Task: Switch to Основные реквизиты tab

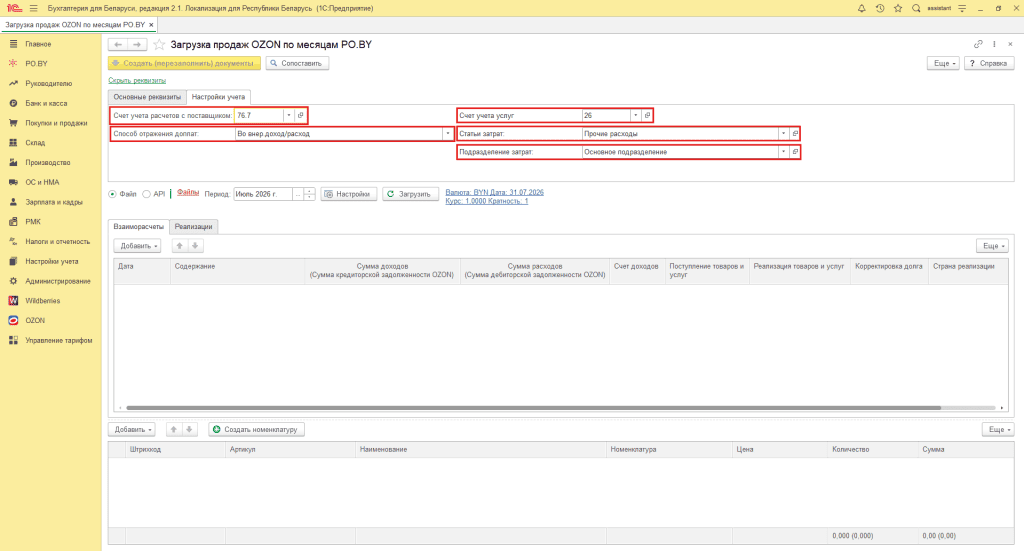Action: pyautogui.click(x=147, y=97)
